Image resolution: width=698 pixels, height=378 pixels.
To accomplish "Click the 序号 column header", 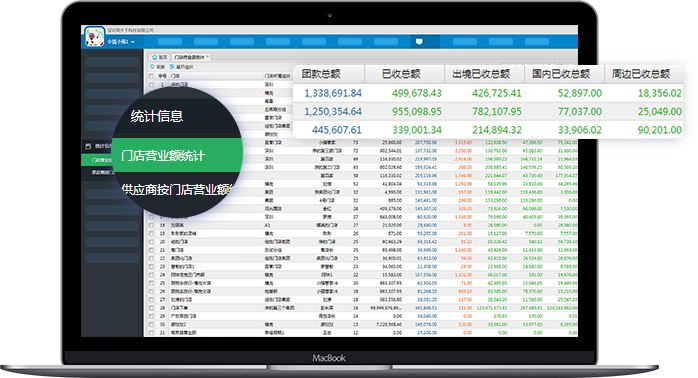I will click(162, 76).
